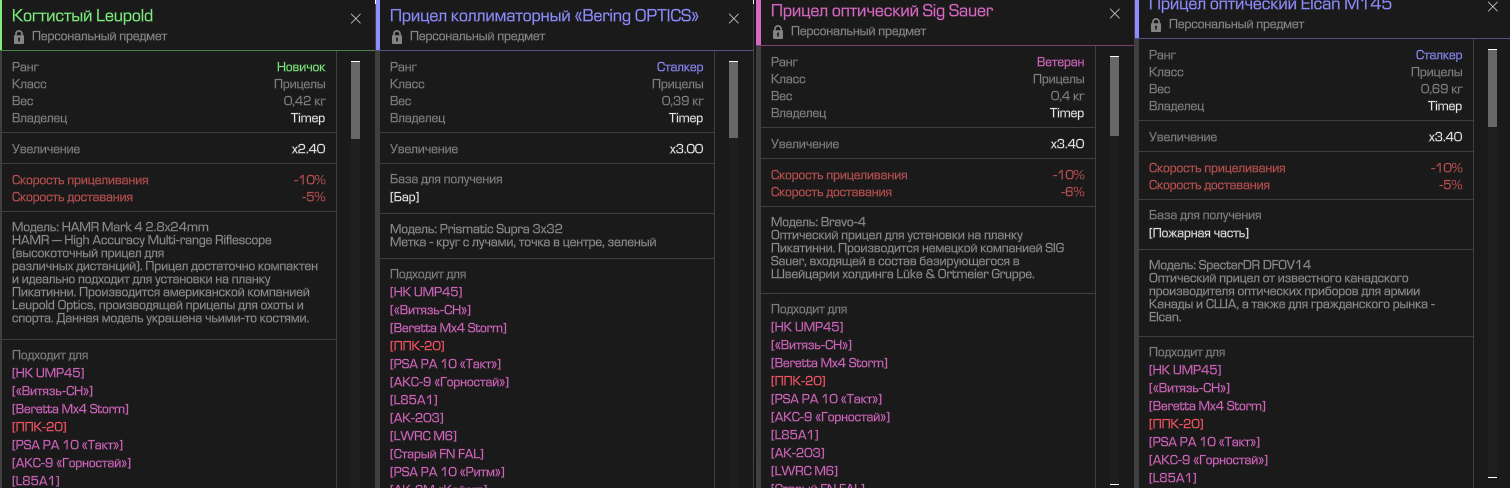Click 'Скорость доставания' -6% row in Sig Sauer panel
This screenshot has height=488, width=1510.
pos(927,192)
